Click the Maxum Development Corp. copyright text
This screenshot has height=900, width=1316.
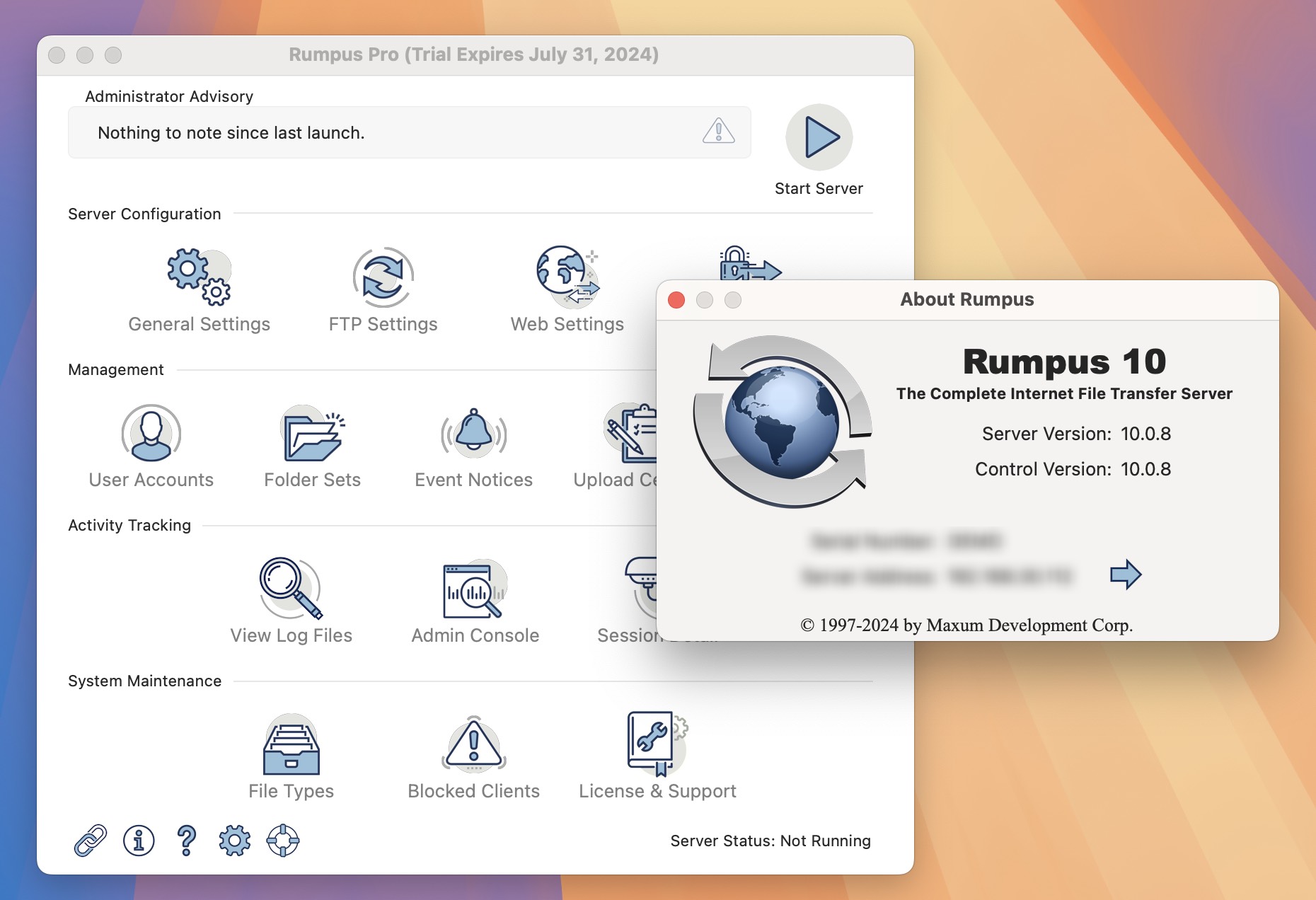coord(966,625)
